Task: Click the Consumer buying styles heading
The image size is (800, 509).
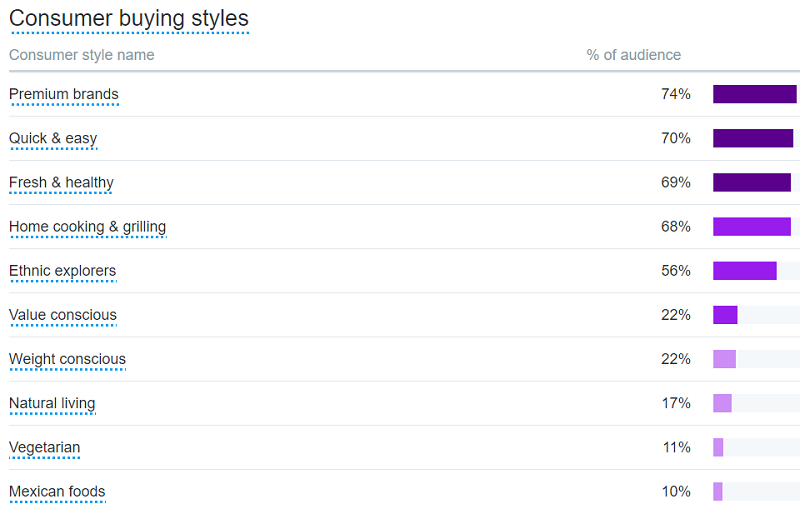Action: click(129, 19)
